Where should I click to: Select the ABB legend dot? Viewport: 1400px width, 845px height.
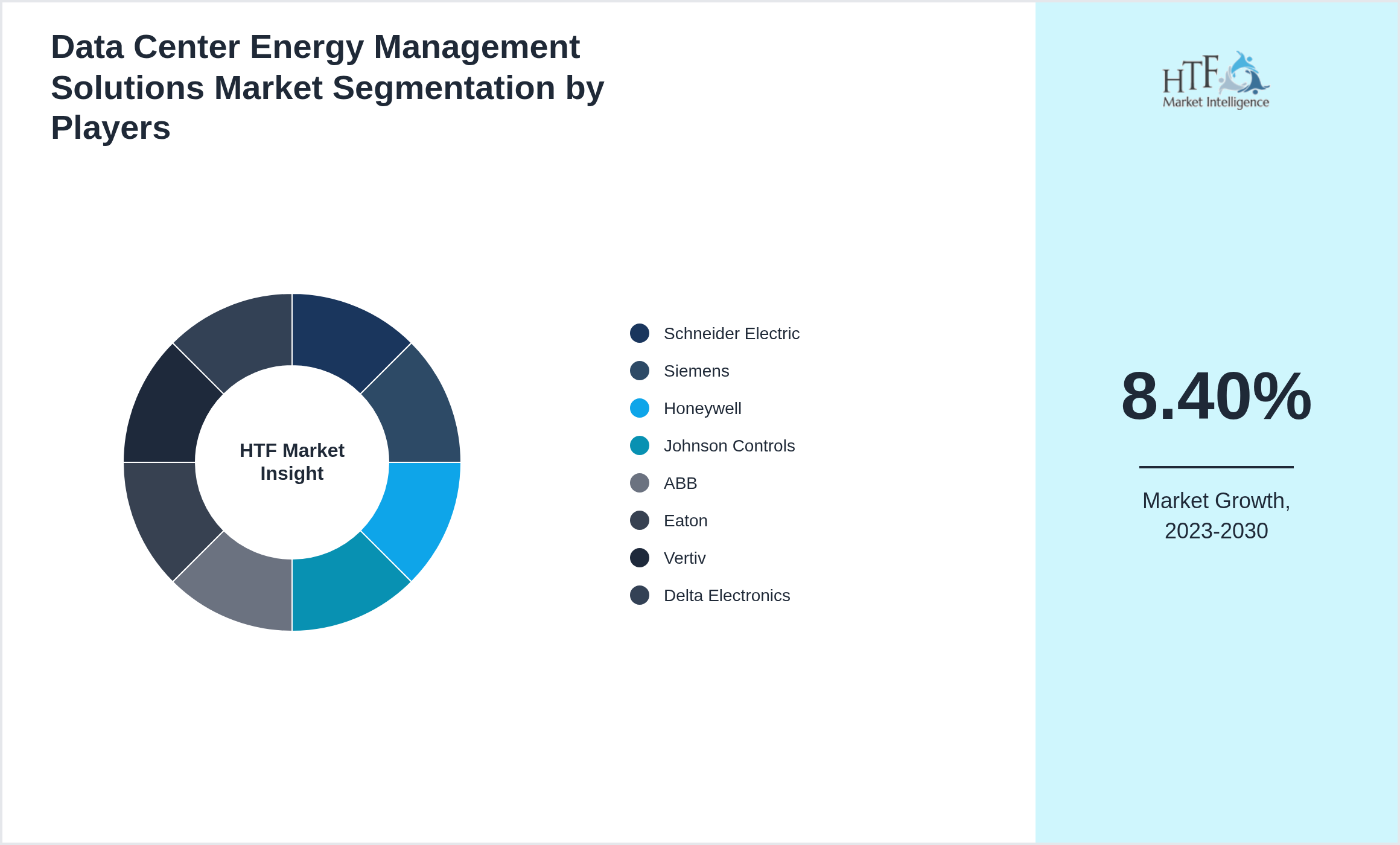click(638, 483)
